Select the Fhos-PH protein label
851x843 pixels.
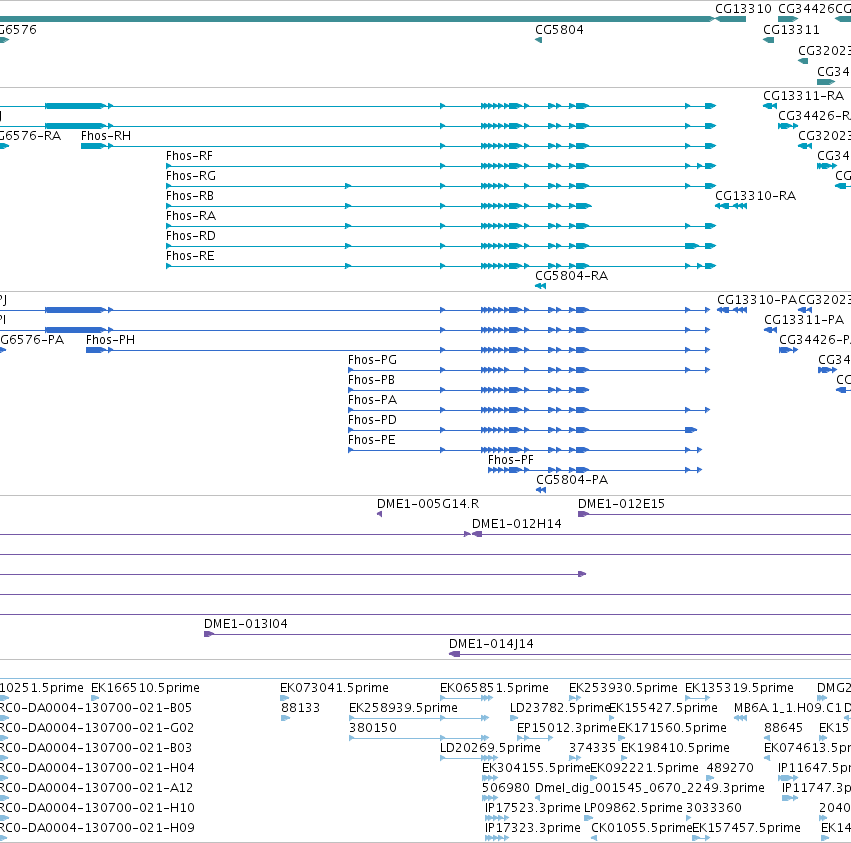(x=110, y=340)
